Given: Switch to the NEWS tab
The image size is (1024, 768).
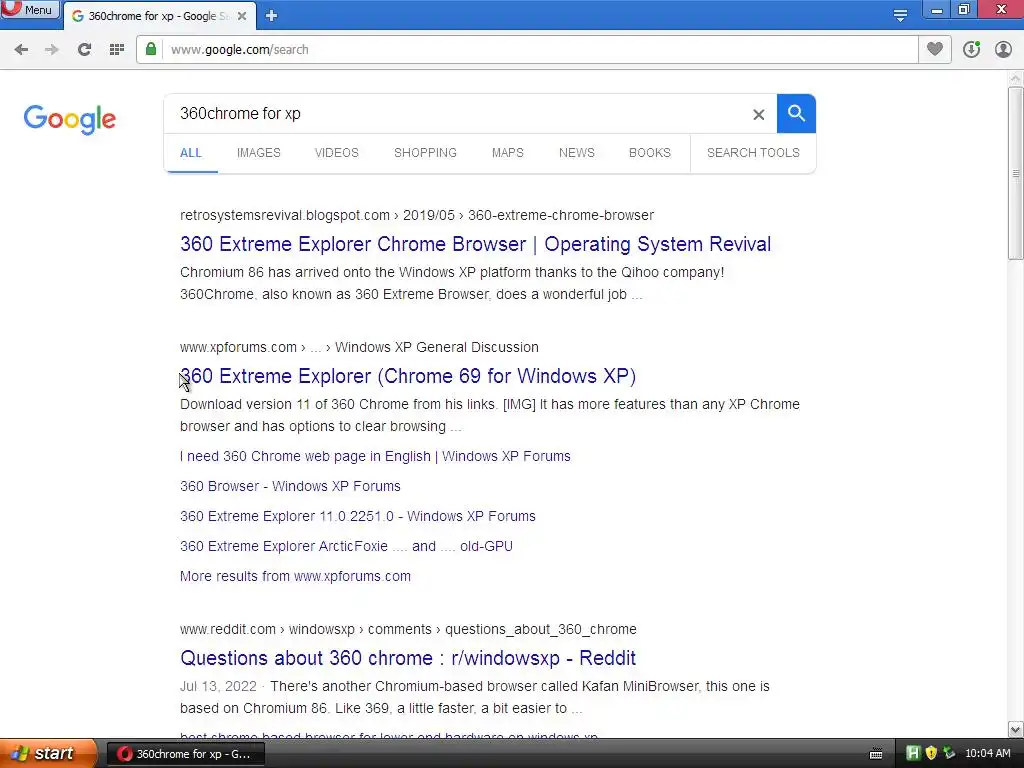Looking at the screenshot, I should (x=577, y=153).
